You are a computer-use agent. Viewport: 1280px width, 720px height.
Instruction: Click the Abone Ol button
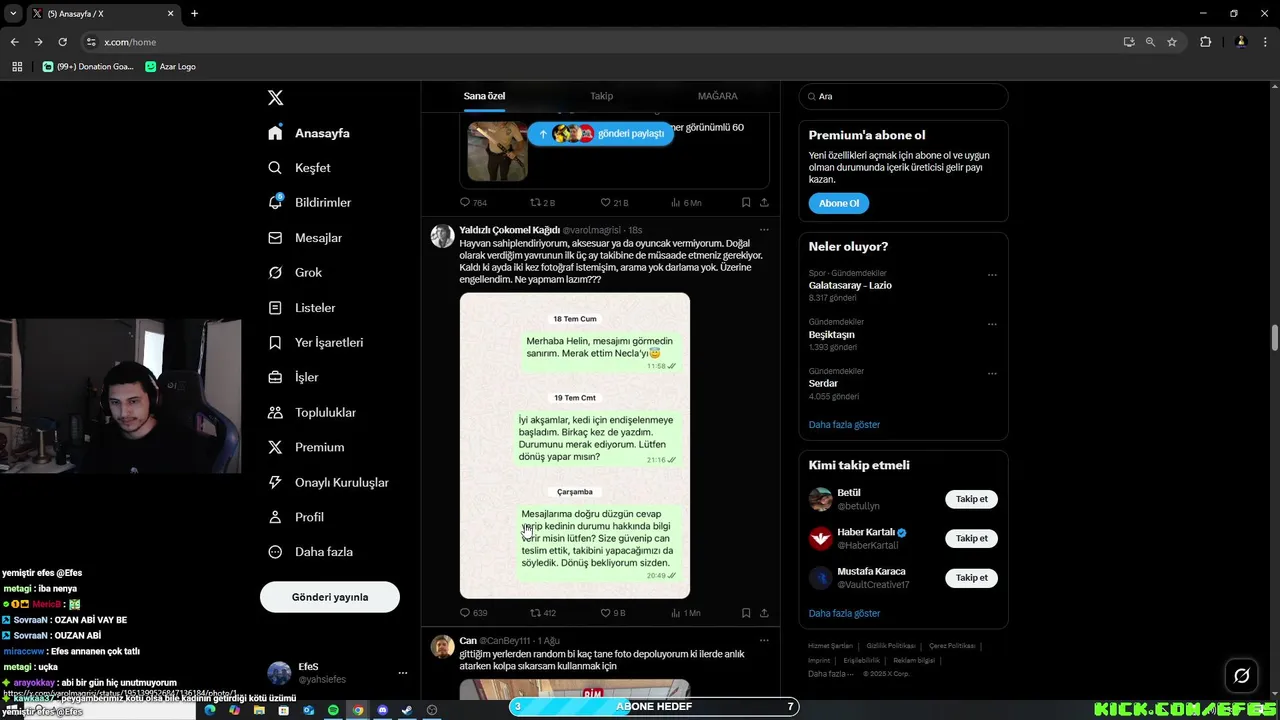(839, 203)
